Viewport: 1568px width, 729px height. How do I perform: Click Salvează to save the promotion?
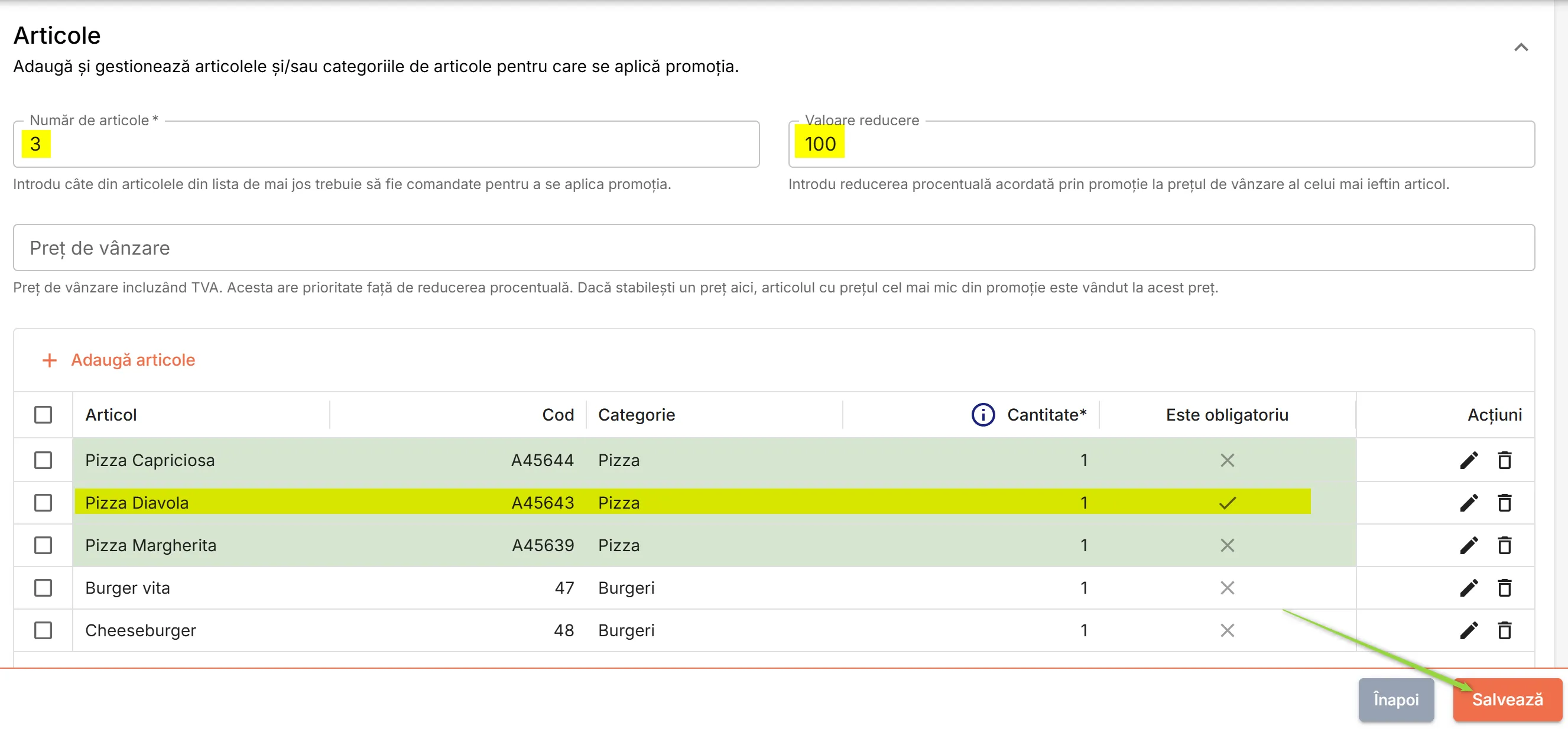point(1507,701)
